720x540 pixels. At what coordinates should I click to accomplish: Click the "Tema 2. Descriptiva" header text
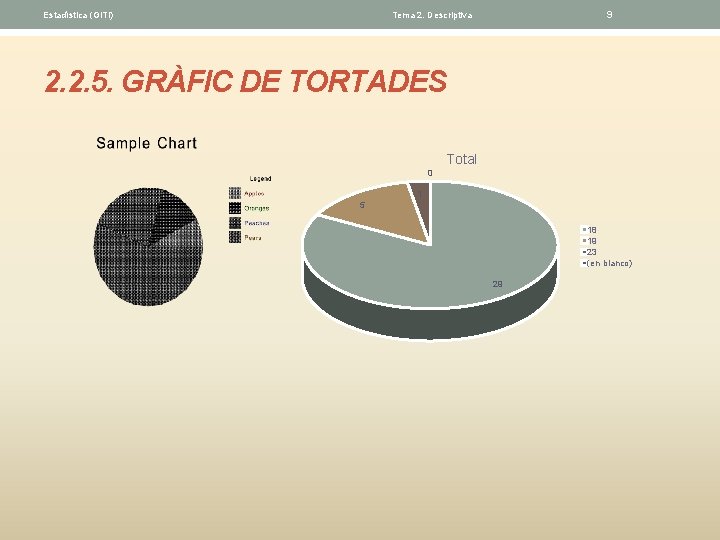click(x=432, y=15)
